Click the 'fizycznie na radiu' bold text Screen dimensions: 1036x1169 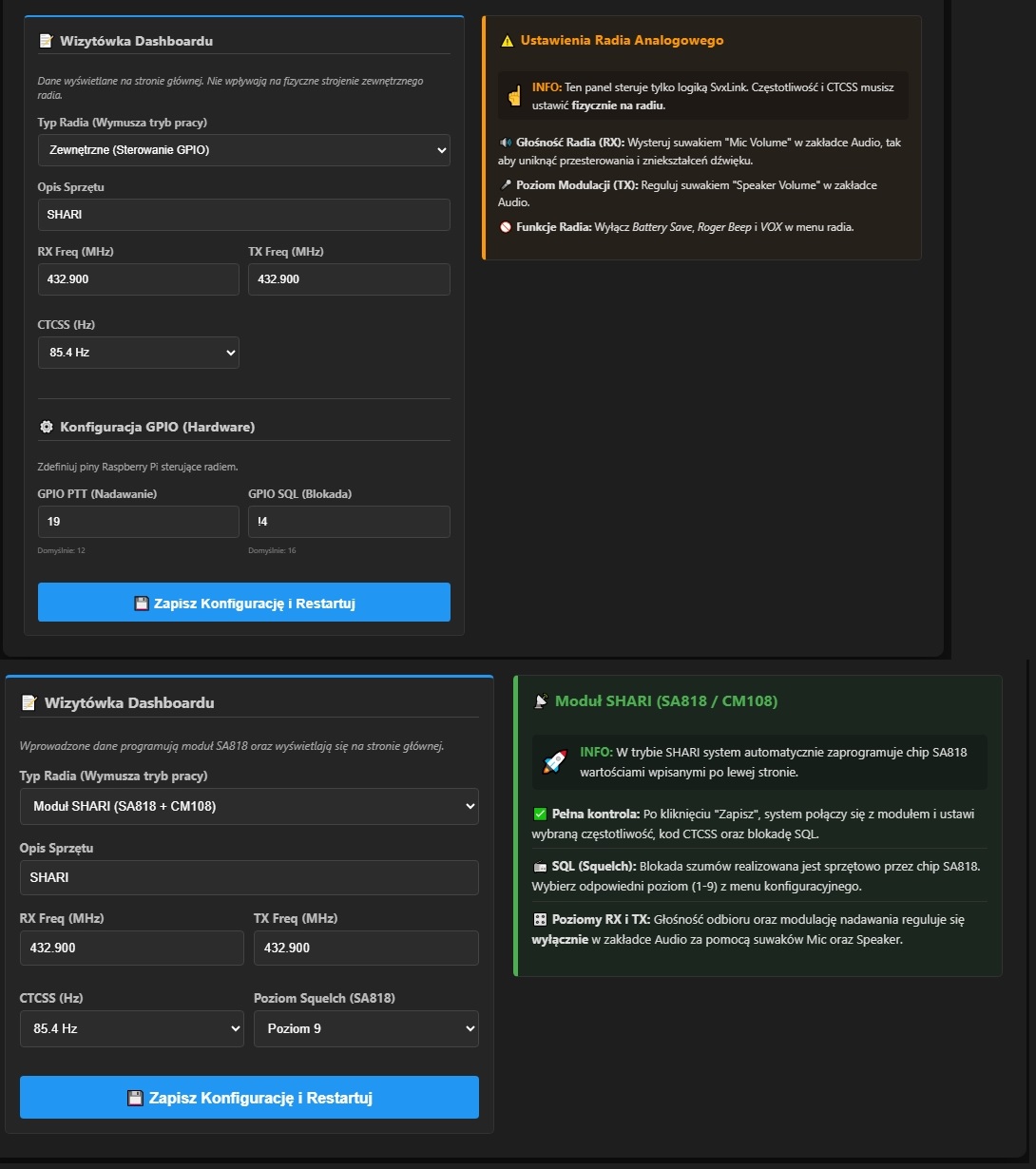point(618,105)
